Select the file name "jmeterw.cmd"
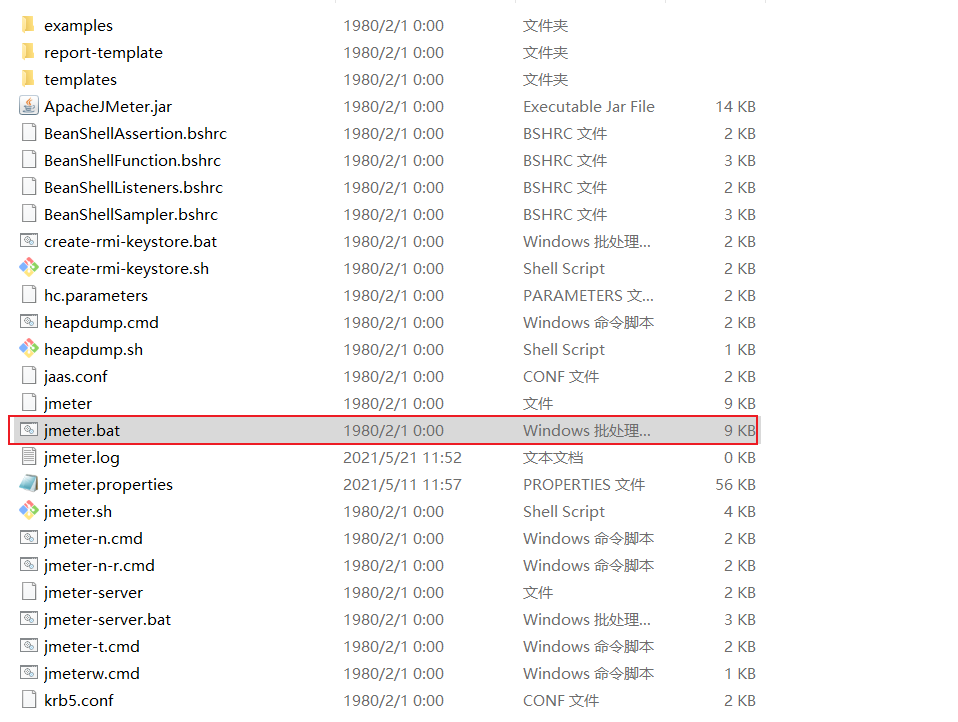Screen dimensions: 958x722 coord(92,673)
